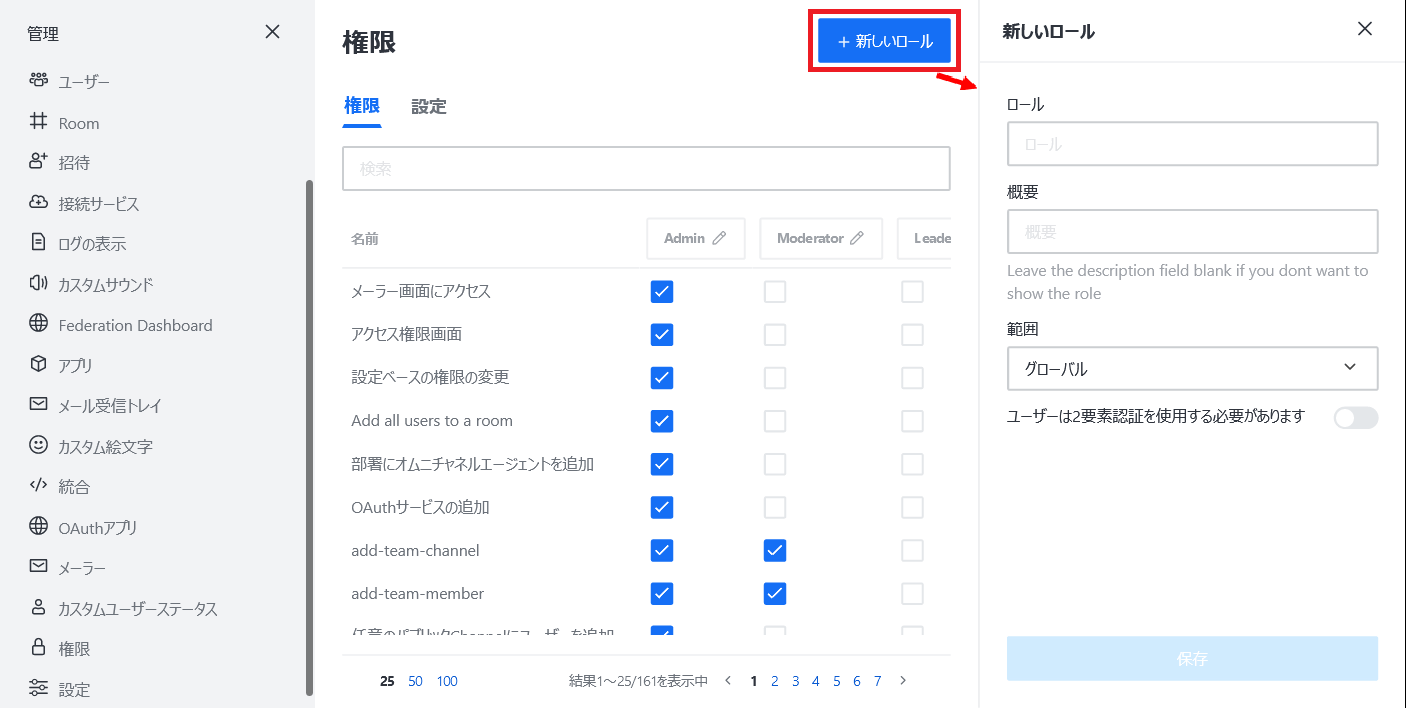Switch to the 設定 tab
Viewport: 1406px width, 708px height.
pos(428,106)
